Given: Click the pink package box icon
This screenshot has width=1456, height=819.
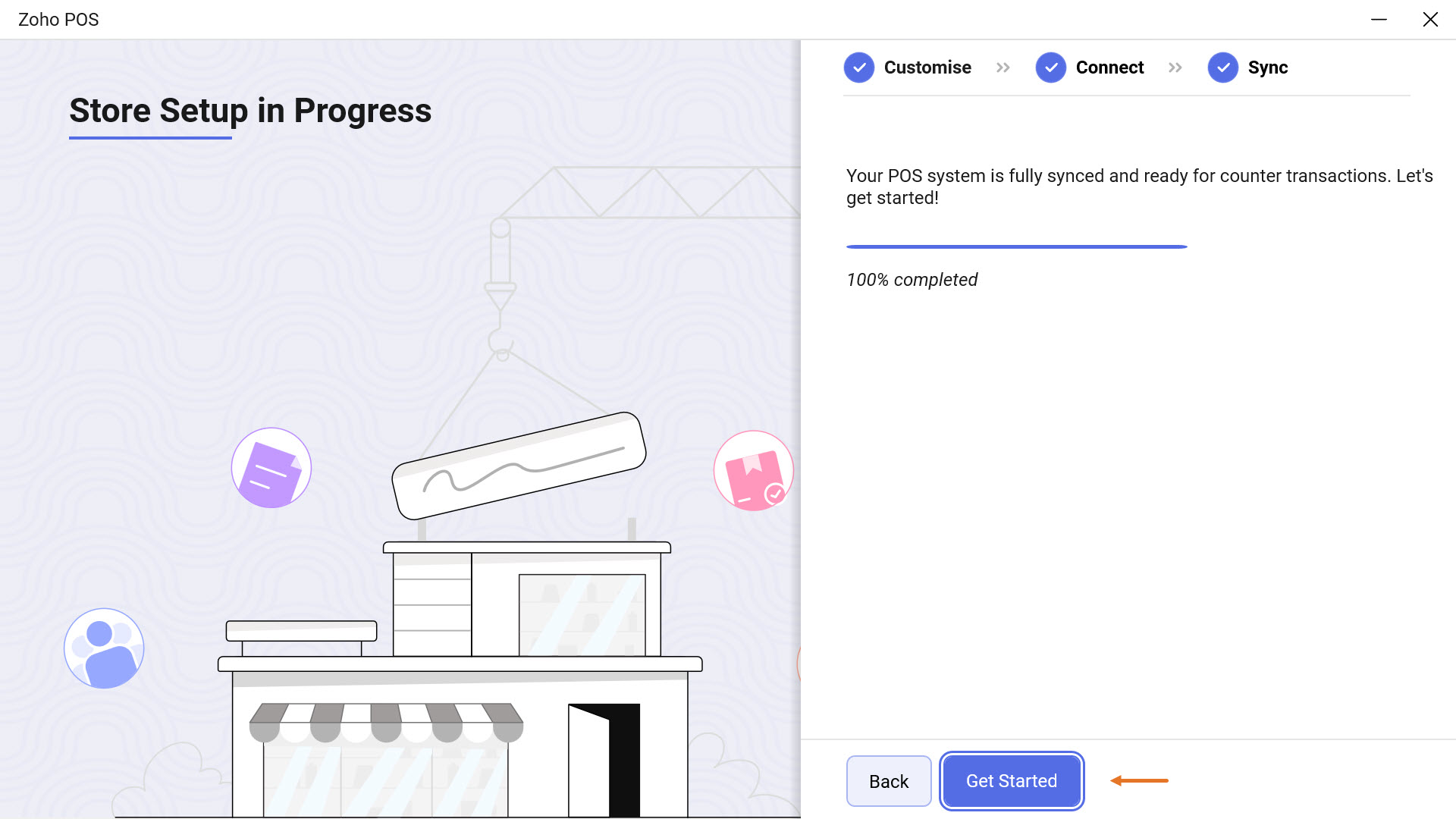Looking at the screenshot, I should coord(753,471).
